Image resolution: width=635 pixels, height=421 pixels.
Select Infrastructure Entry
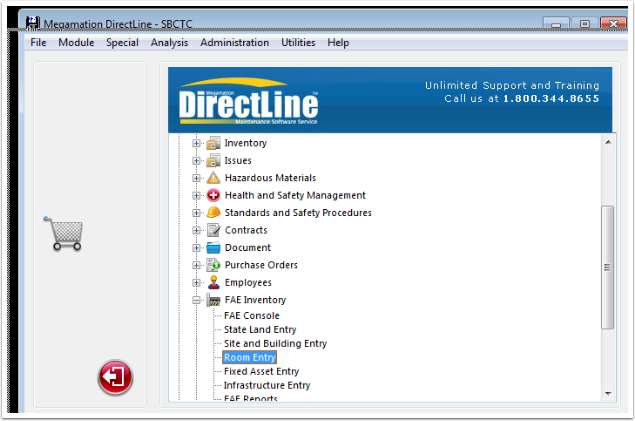coord(267,385)
